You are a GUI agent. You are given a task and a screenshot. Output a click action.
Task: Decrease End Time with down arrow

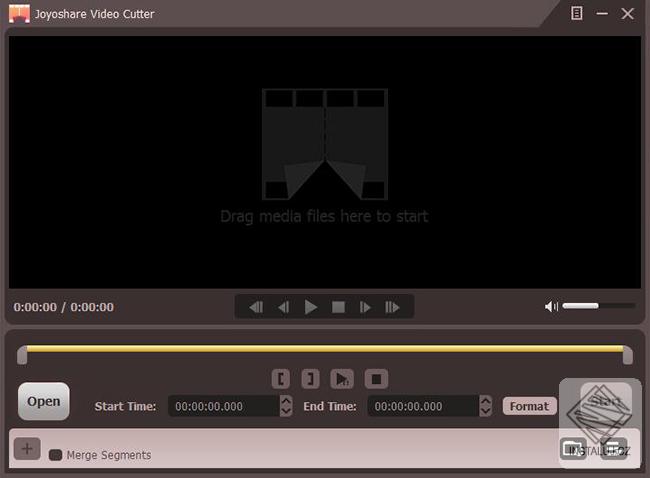(x=486, y=411)
